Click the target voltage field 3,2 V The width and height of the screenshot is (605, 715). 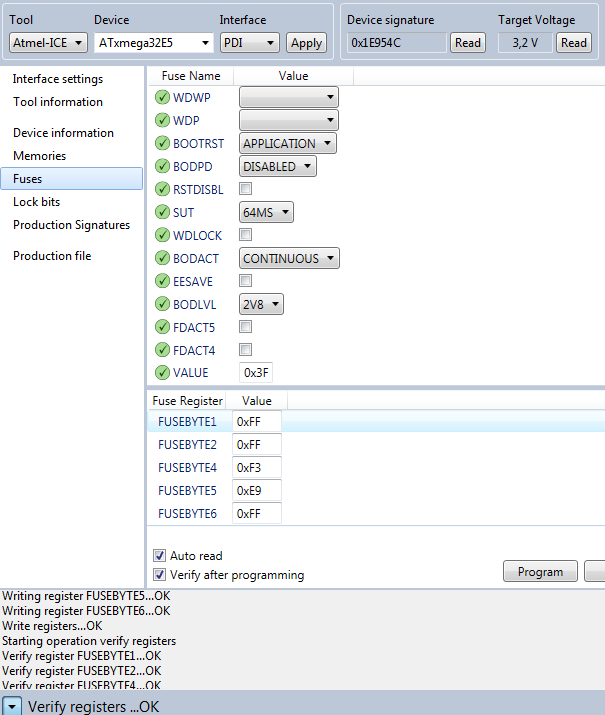click(x=525, y=43)
